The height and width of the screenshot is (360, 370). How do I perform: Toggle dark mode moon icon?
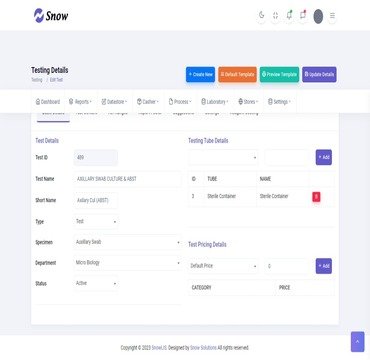(x=261, y=16)
